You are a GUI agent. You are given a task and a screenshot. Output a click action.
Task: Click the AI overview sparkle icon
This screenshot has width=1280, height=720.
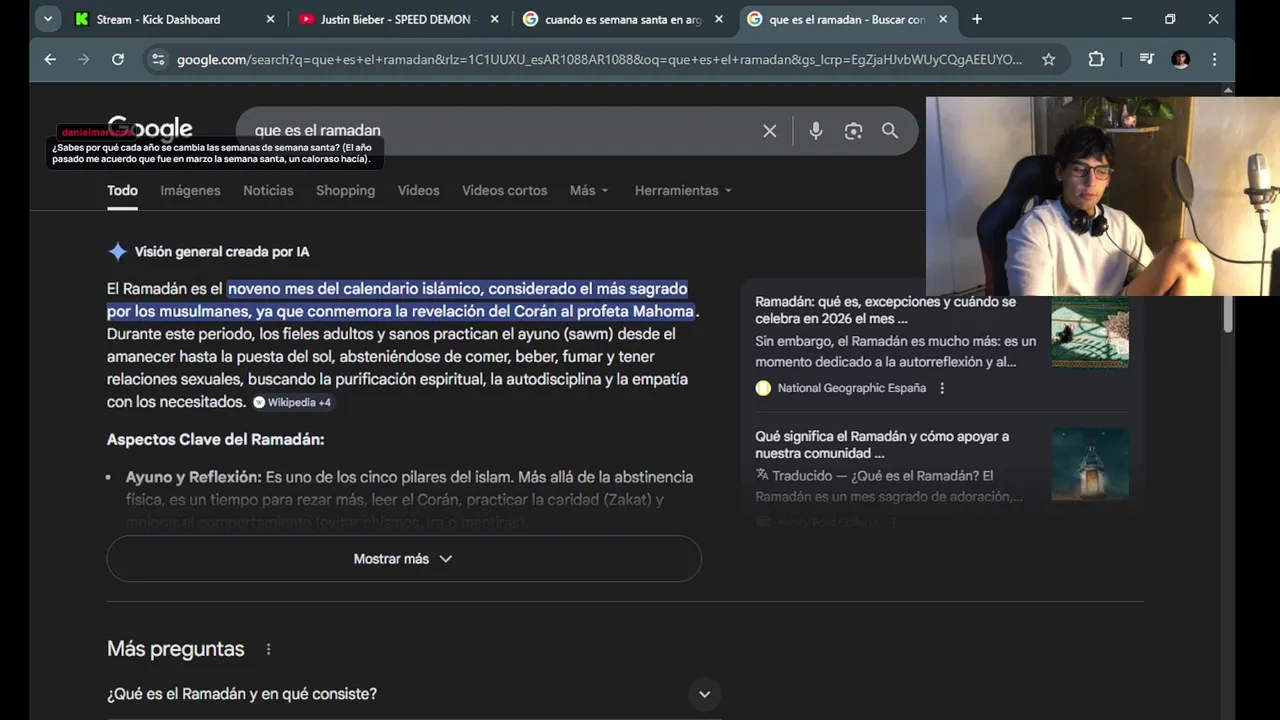117,252
